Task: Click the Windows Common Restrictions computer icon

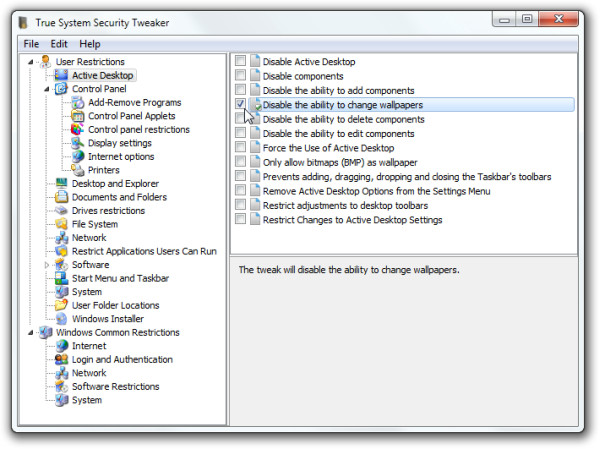Action: [x=46, y=332]
